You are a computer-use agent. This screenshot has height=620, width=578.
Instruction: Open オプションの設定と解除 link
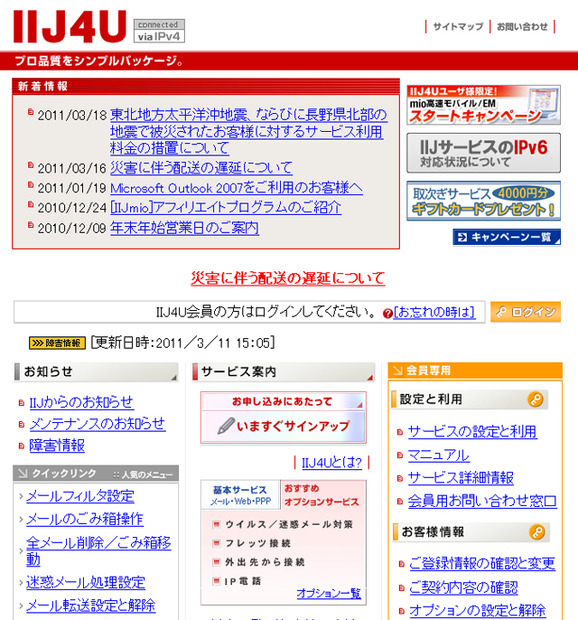click(x=478, y=611)
